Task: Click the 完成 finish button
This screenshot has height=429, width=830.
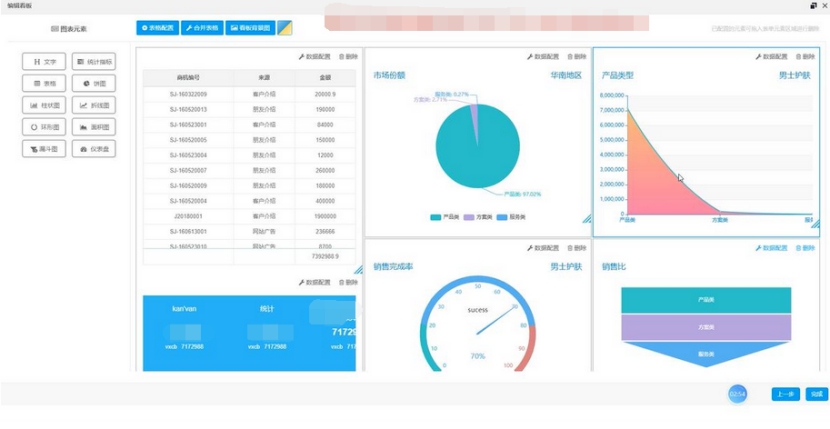Action: [x=817, y=395]
